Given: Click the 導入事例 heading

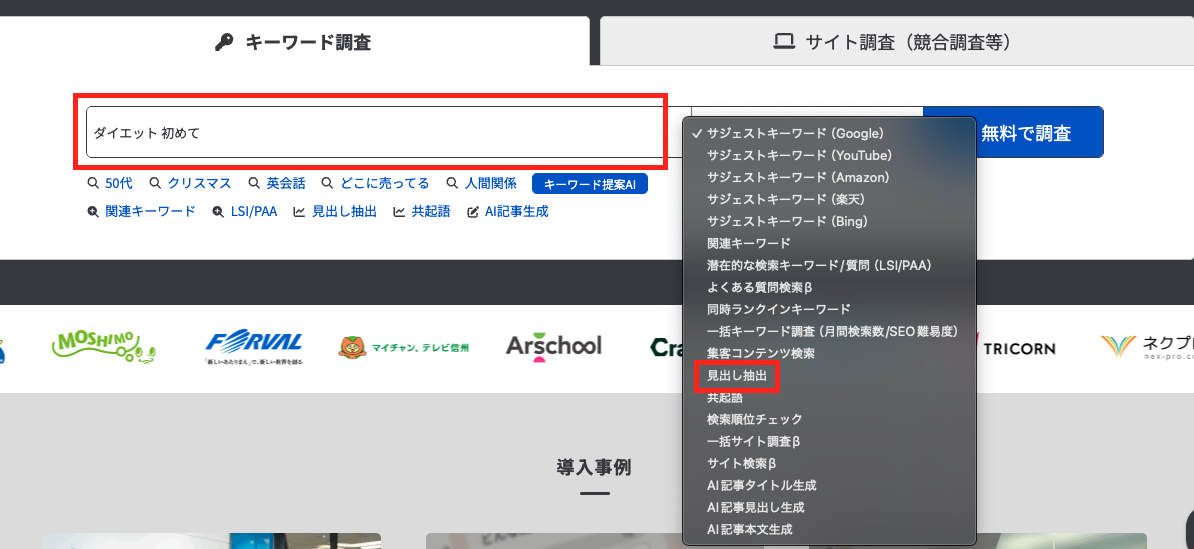Looking at the screenshot, I should click(x=594, y=467).
